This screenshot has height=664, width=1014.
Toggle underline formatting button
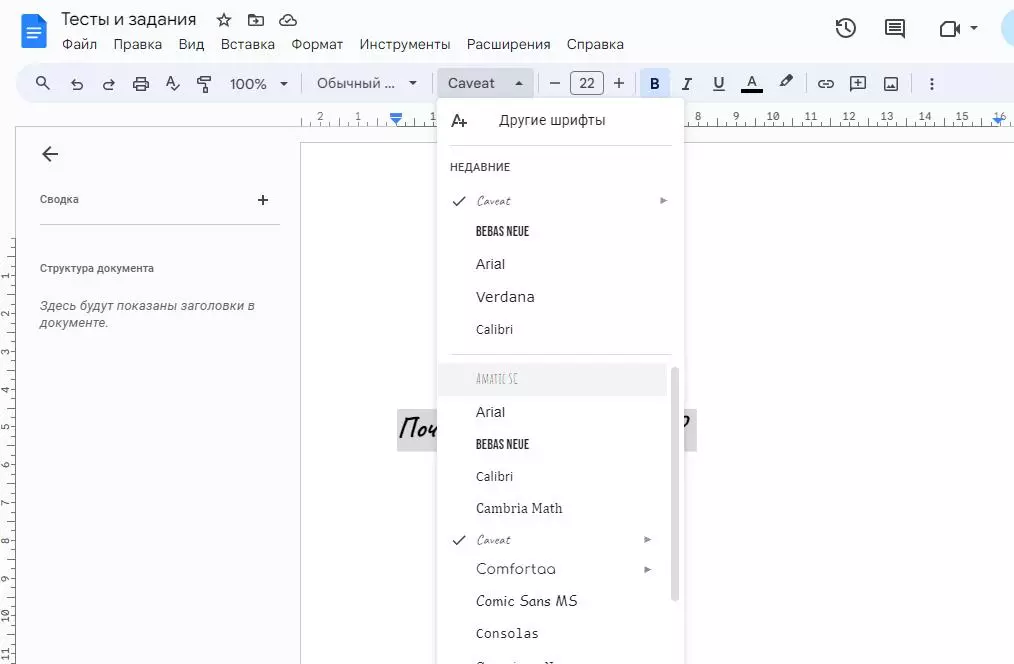[718, 84]
